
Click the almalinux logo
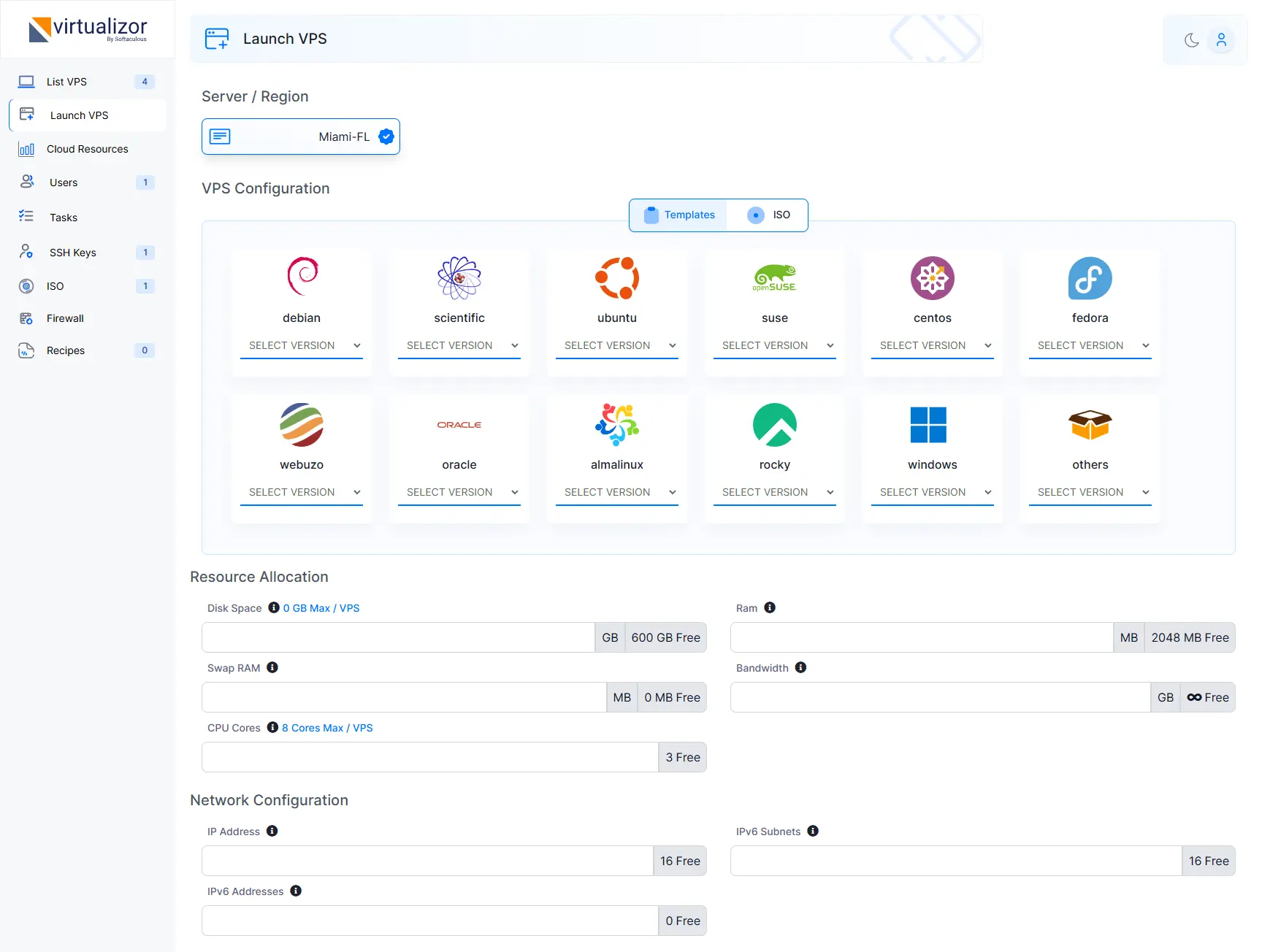coord(617,424)
